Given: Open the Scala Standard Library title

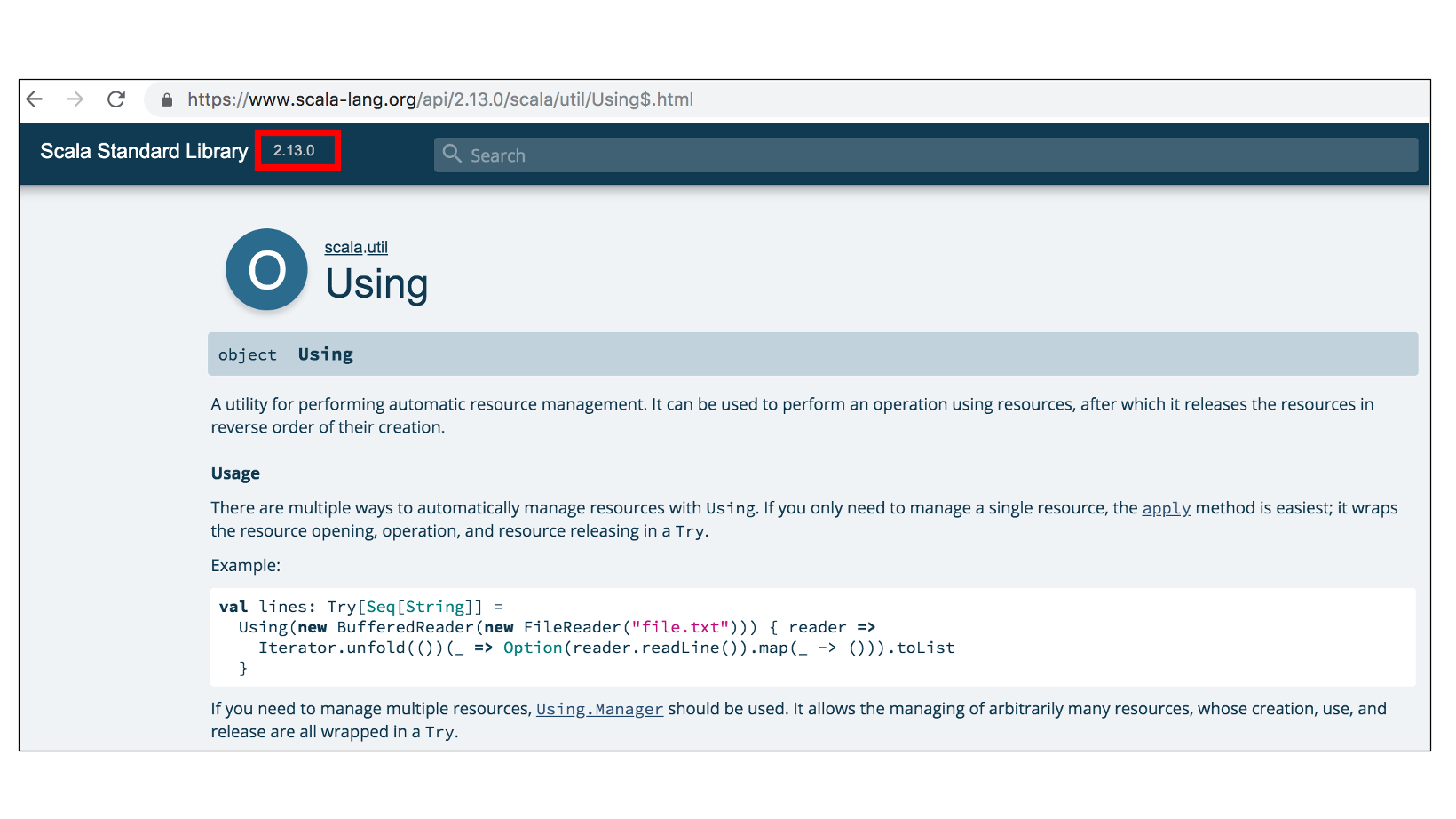Looking at the screenshot, I should click(x=144, y=151).
